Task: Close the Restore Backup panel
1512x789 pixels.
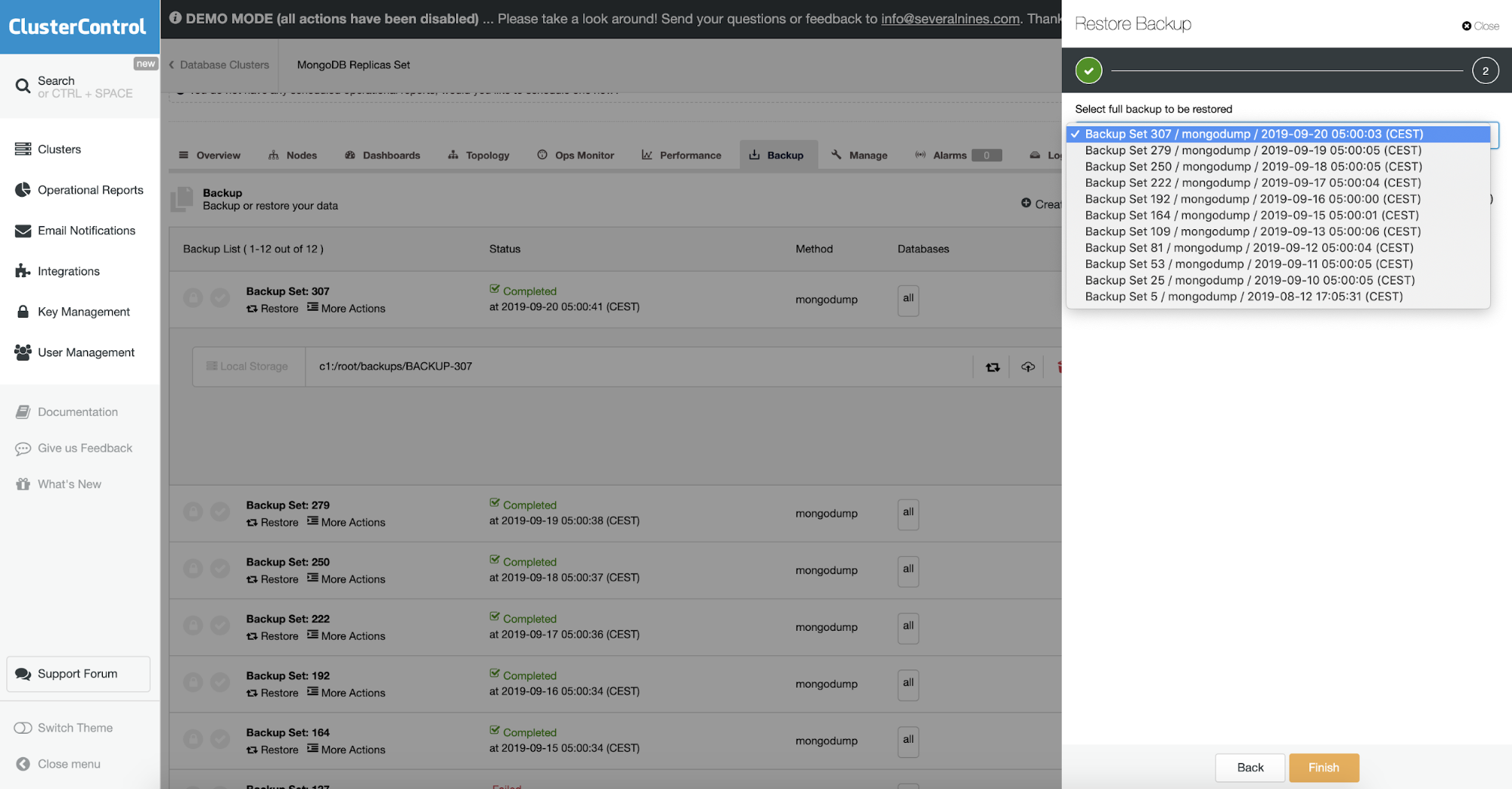Action: (x=1480, y=26)
